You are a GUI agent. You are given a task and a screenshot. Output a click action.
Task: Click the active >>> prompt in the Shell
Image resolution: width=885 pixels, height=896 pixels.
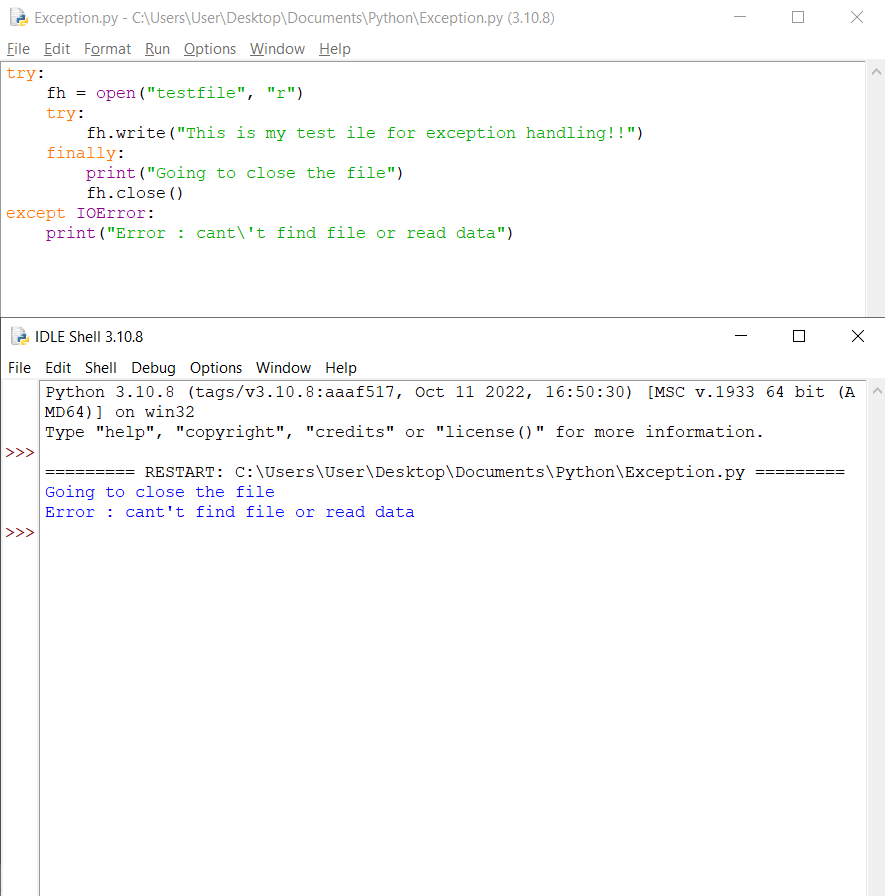click(x=18, y=532)
